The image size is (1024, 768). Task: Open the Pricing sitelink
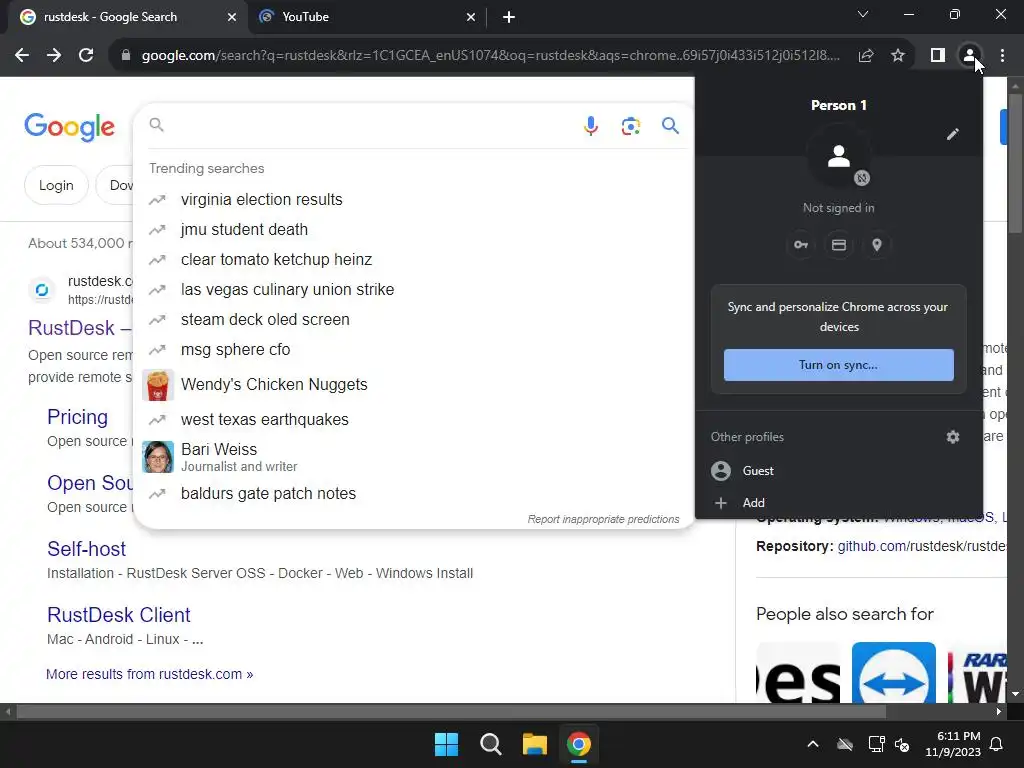coord(77,417)
